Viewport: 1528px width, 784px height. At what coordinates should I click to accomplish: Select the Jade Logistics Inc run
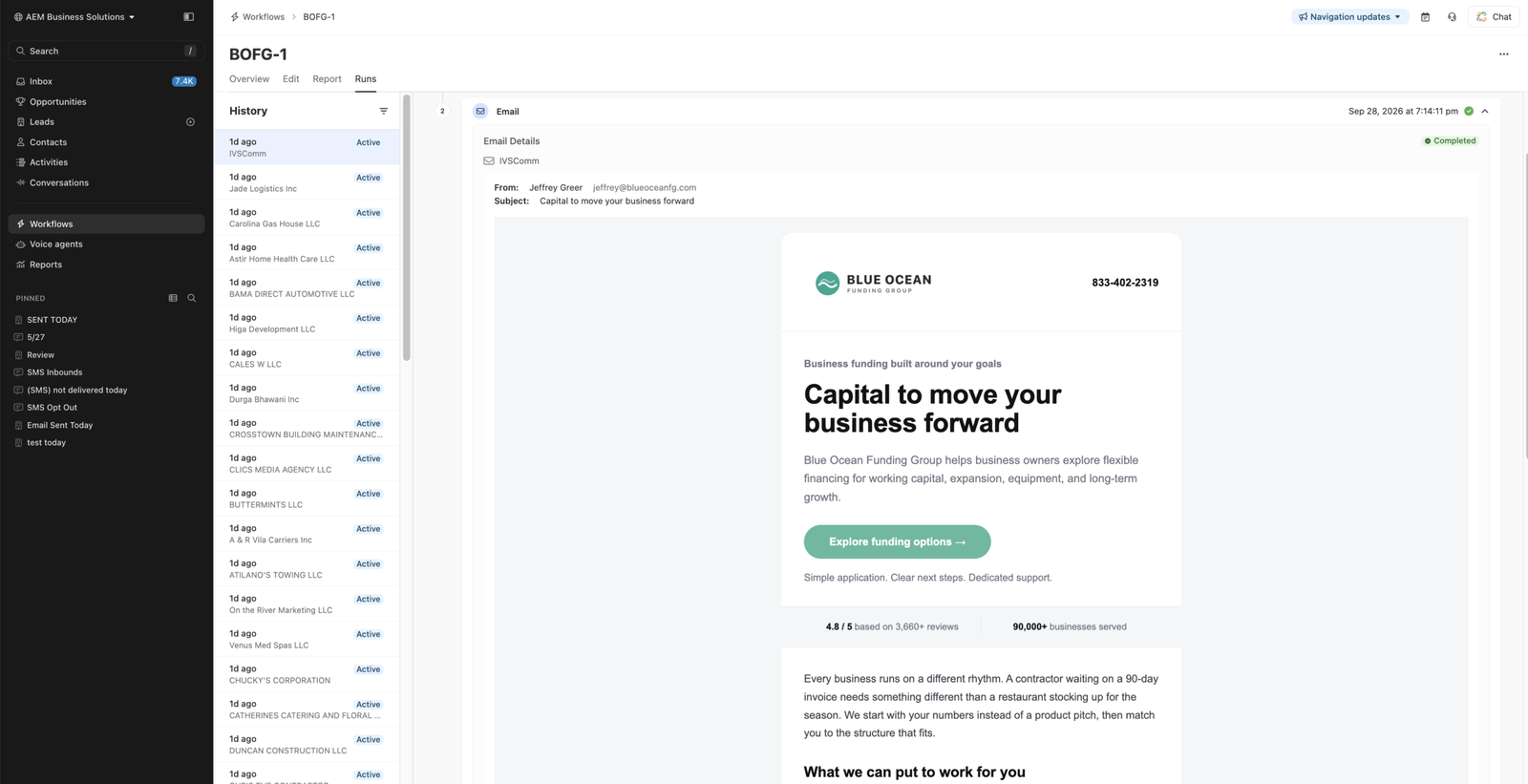[x=307, y=182]
